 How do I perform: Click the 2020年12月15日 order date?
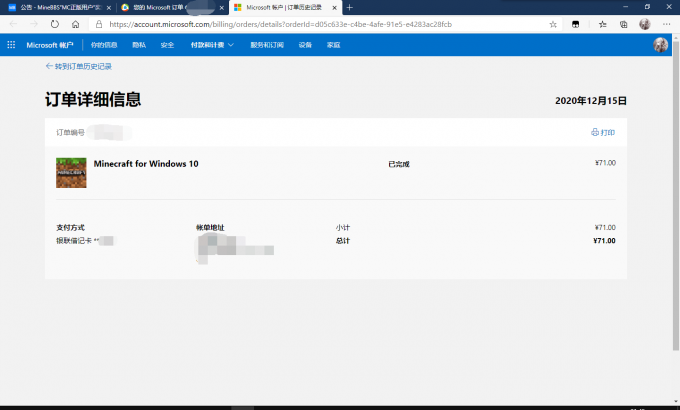pyautogui.click(x=591, y=101)
